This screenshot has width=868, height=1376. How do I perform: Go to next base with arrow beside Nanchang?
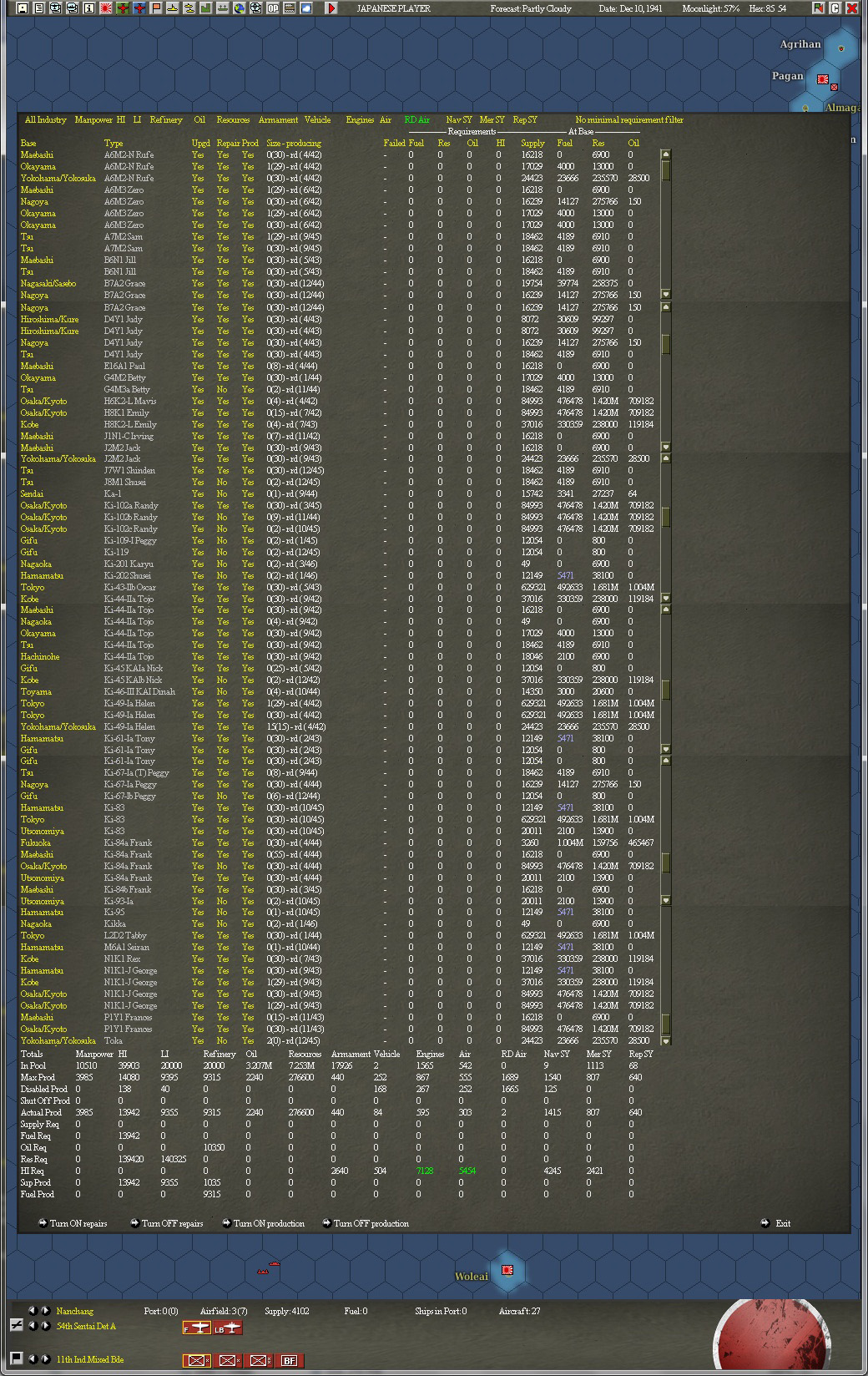coord(46,1311)
